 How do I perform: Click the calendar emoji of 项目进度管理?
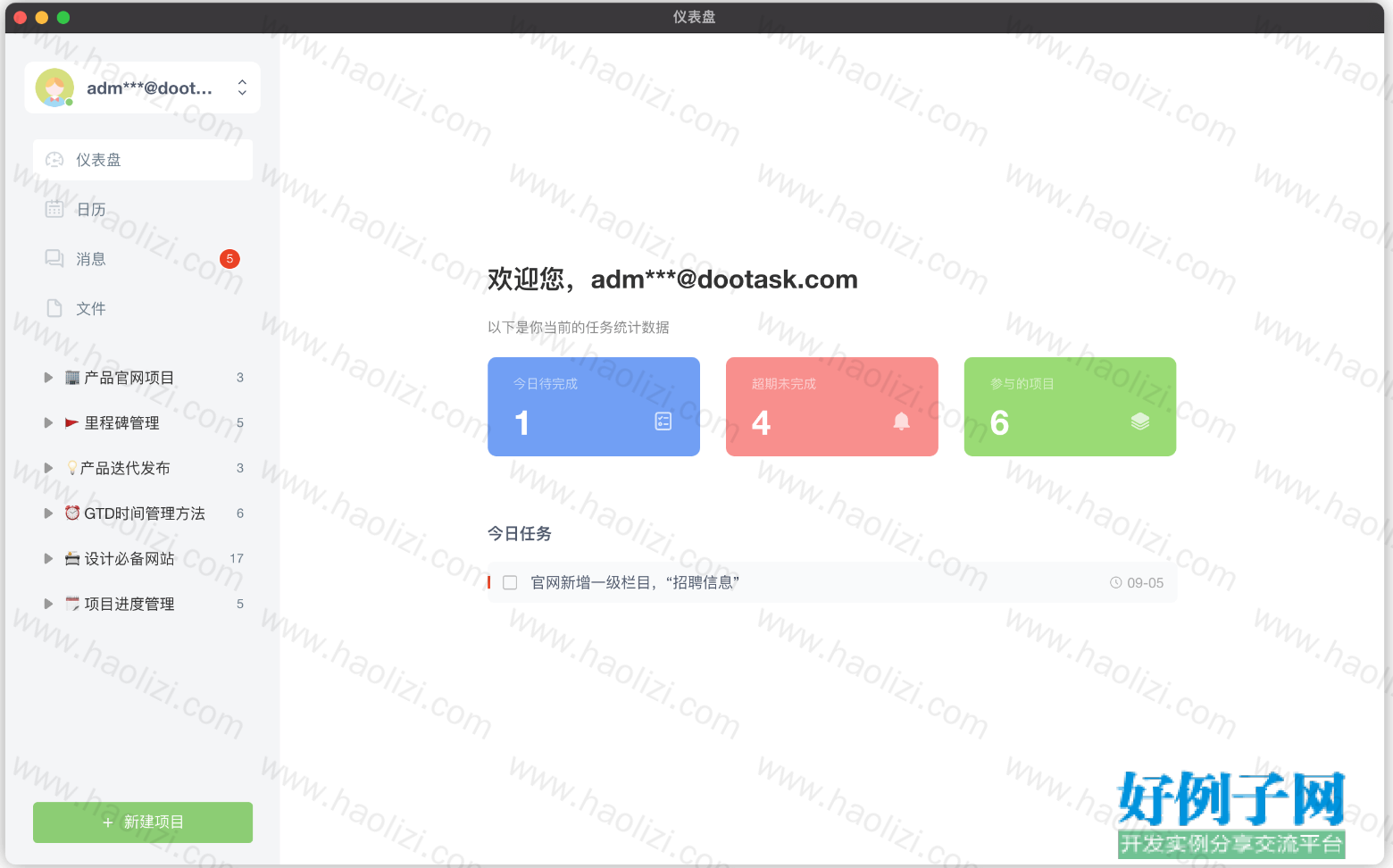(x=72, y=604)
